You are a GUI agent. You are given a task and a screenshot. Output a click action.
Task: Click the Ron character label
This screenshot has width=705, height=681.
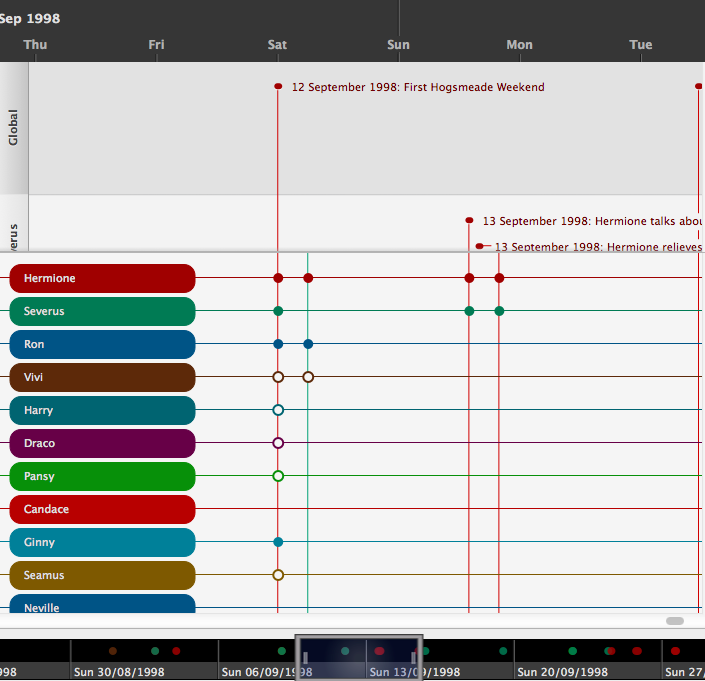tap(101, 344)
